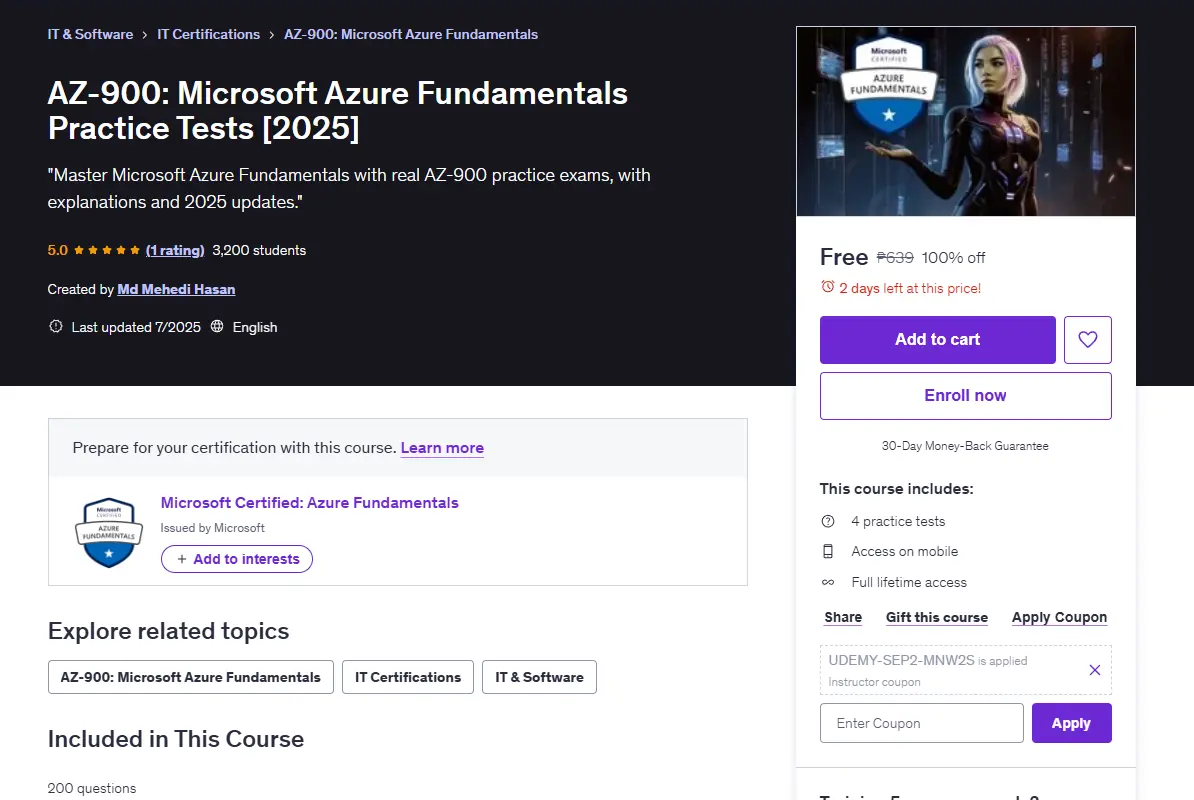Image resolution: width=1194 pixels, height=800 pixels.
Task: Click the 30-Day Money-Back Guarantee text
Action: pyautogui.click(x=965, y=446)
